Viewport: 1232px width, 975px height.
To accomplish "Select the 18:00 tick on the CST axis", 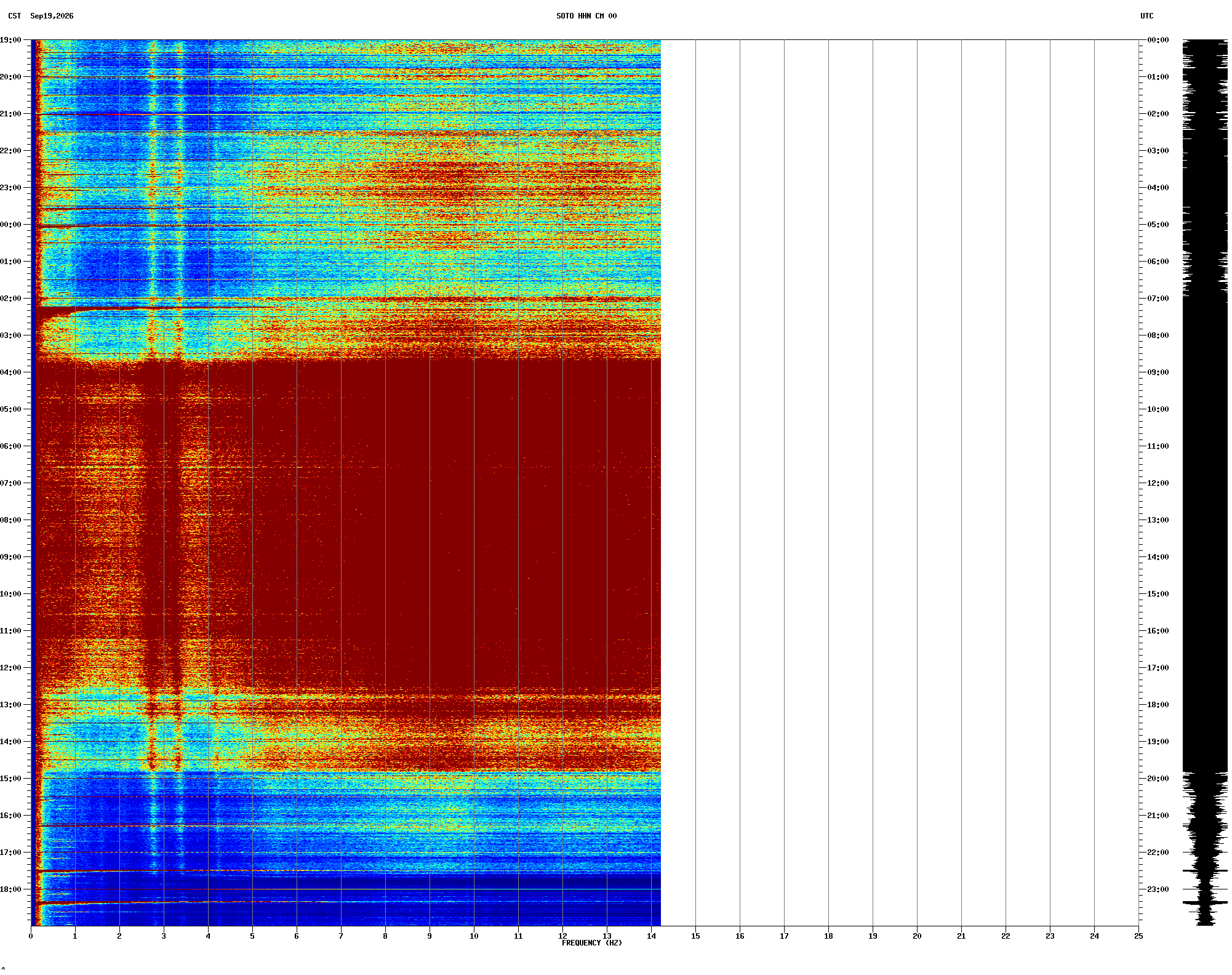I will 10,889.
